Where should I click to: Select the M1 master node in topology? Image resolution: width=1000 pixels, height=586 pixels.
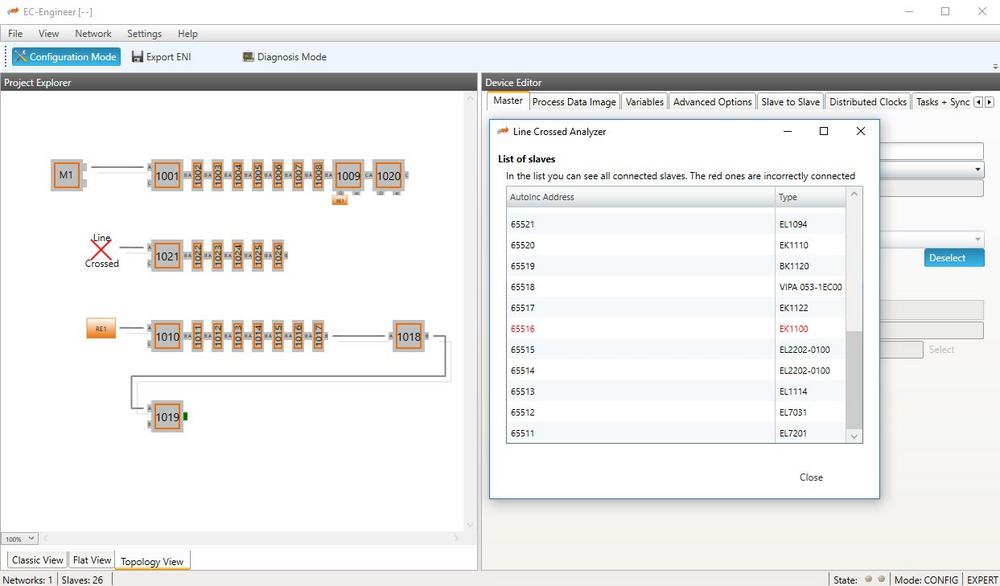click(66, 176)
